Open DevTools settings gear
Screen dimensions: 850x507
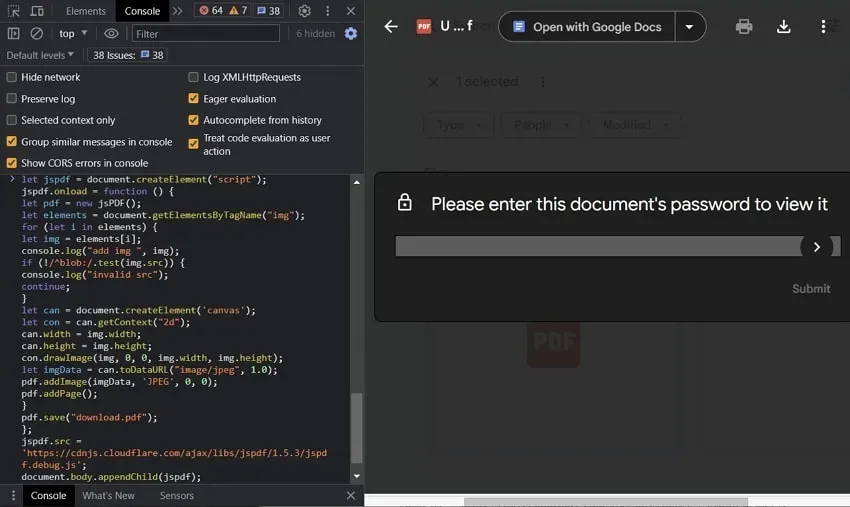[x=305, y=11]
